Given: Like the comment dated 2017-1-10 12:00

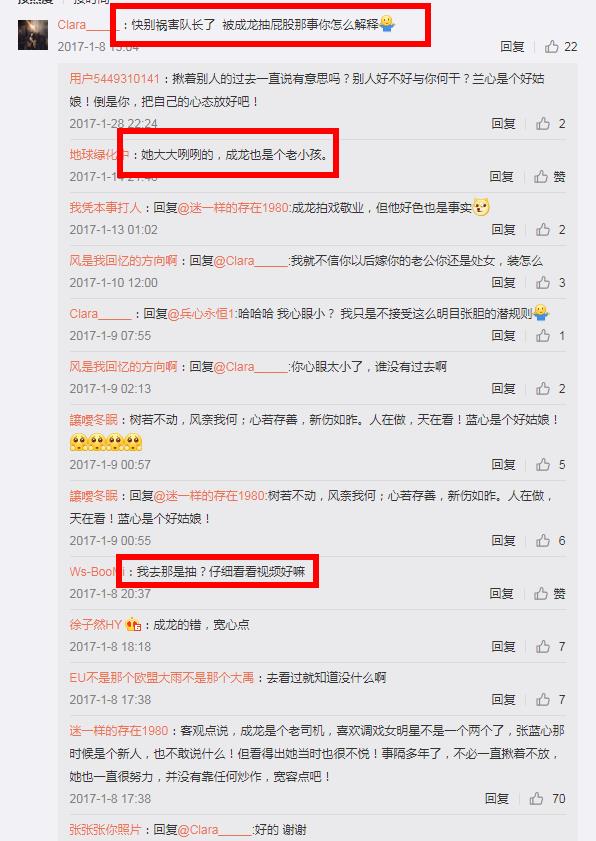Looking at the screenshot, I should pyautogui.click(x=543, y=283).
